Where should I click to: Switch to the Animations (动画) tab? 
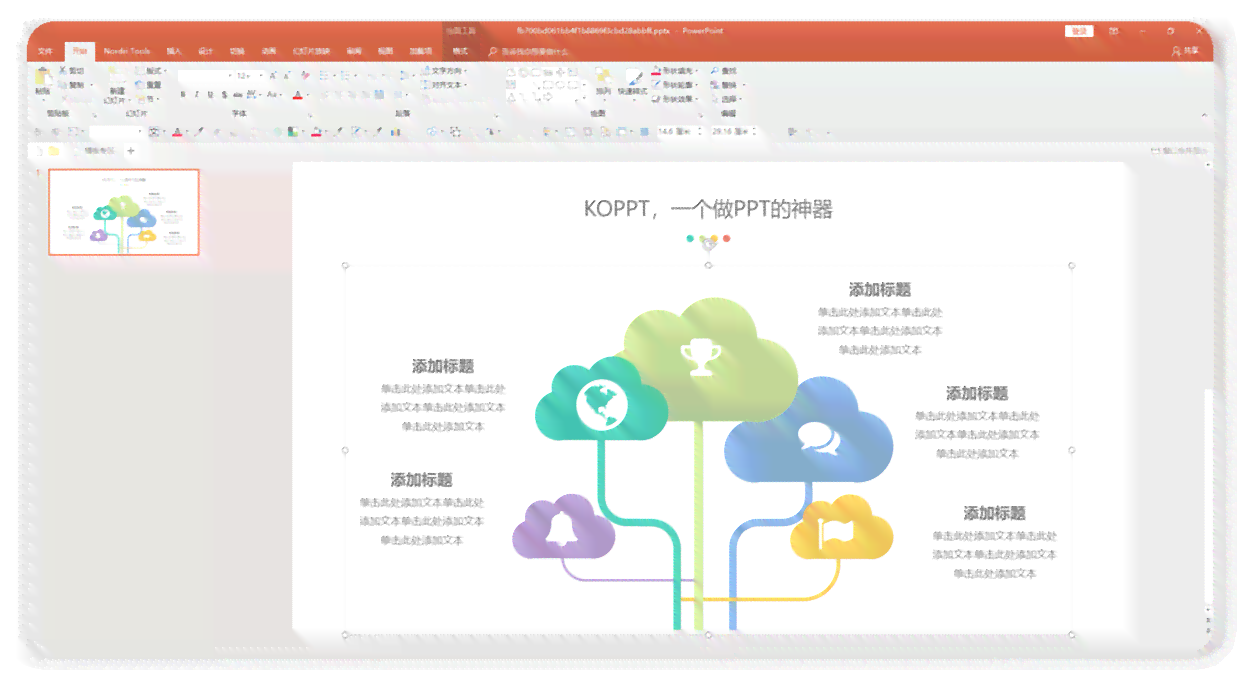point(268,50)
